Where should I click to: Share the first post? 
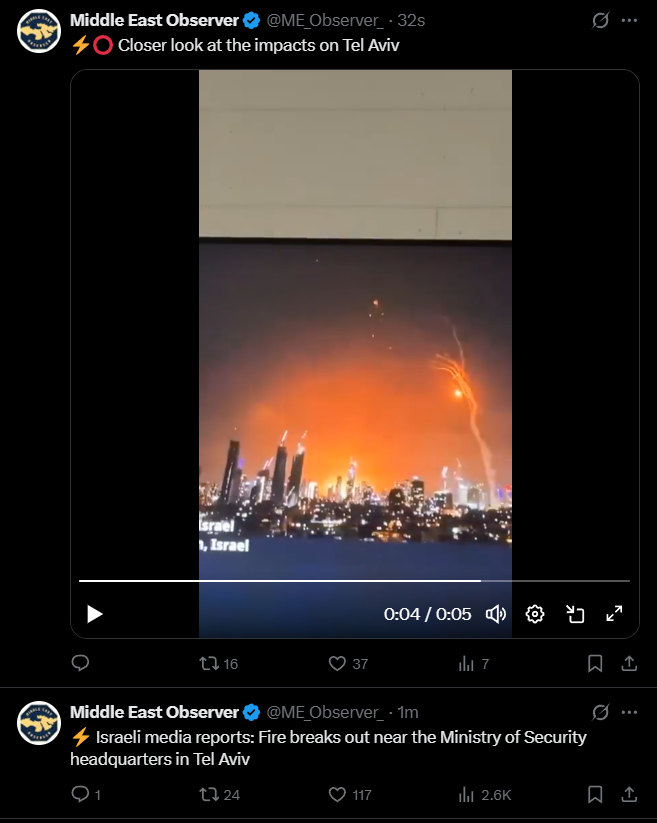(629, 663)
